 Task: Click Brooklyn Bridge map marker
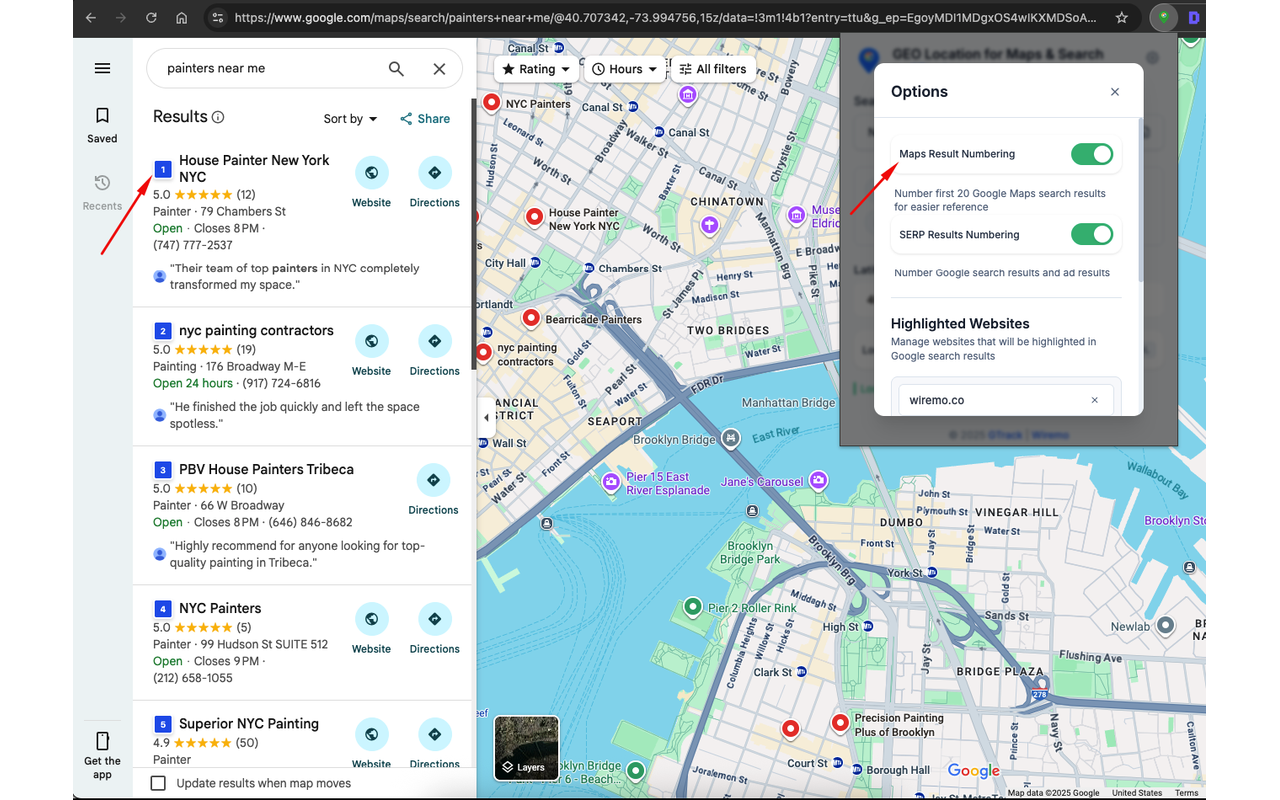tap(731, 439)
